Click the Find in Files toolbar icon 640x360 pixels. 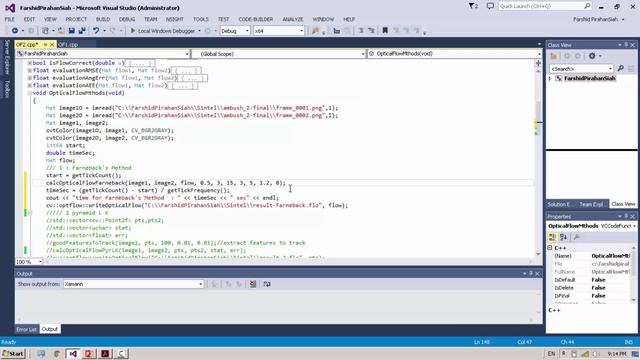pyautogui.click(x=315, y=31)
